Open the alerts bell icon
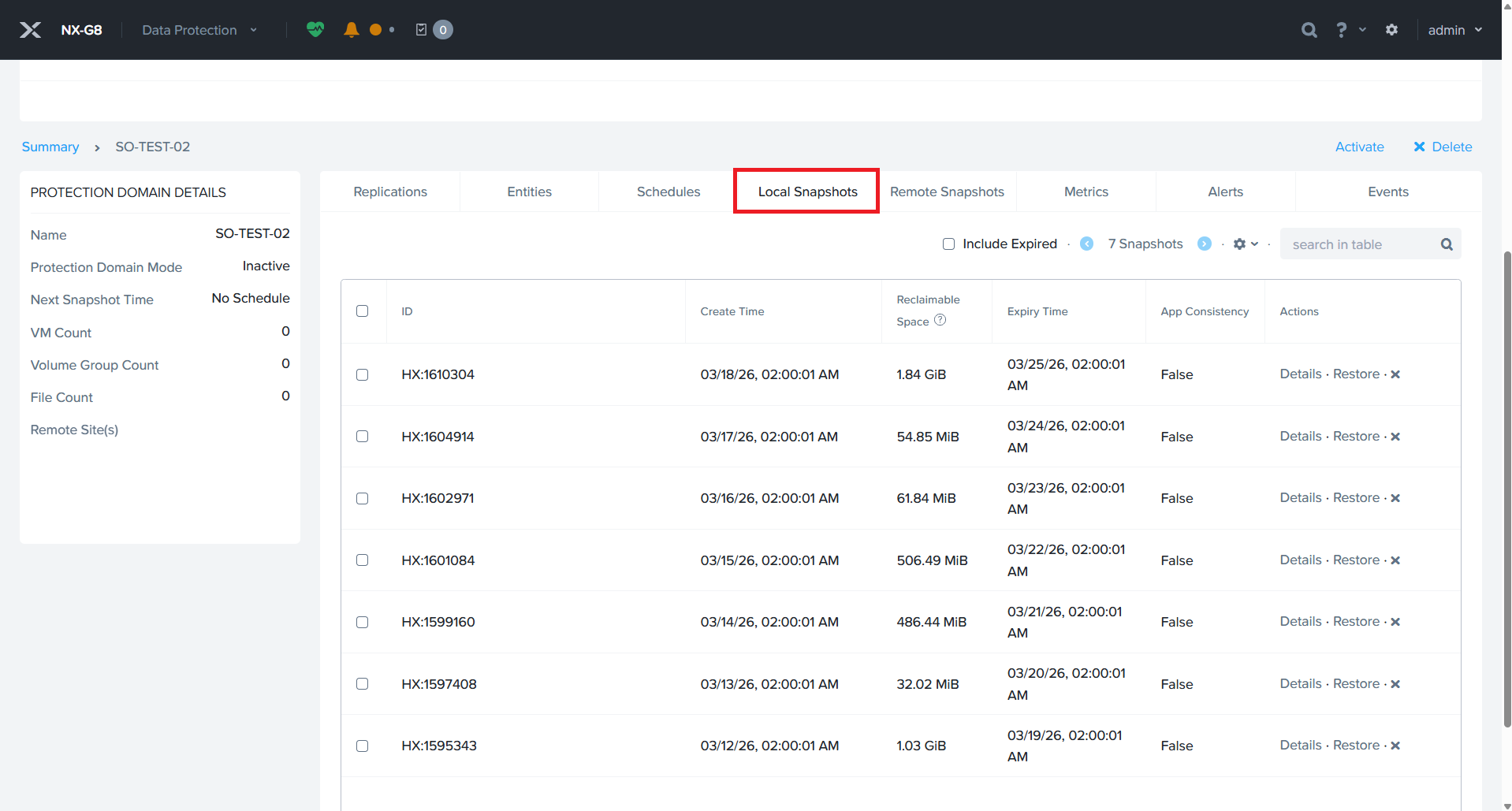1512x811 pixels. coord(352,30)
